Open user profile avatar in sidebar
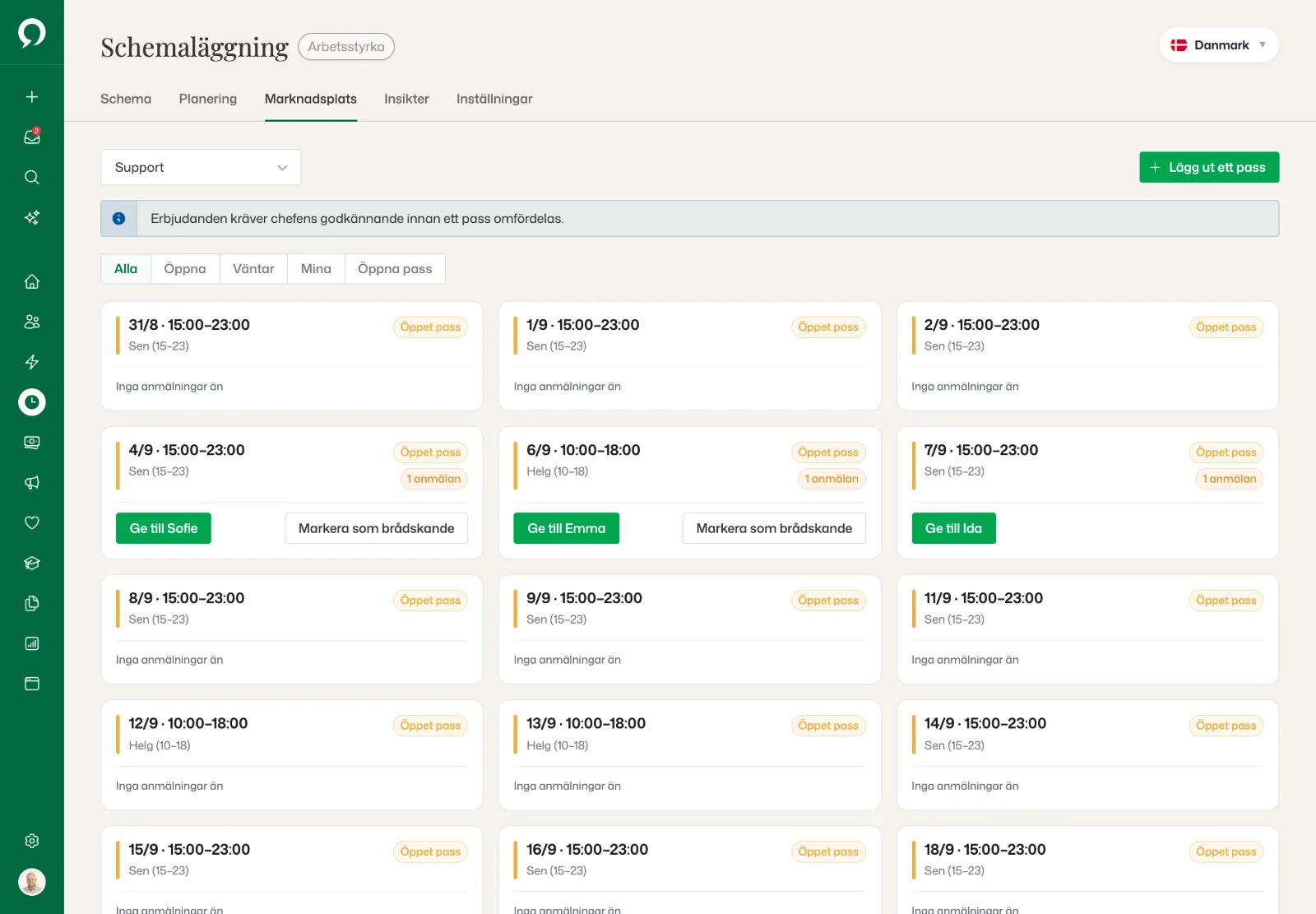 (x=32, y=882)
